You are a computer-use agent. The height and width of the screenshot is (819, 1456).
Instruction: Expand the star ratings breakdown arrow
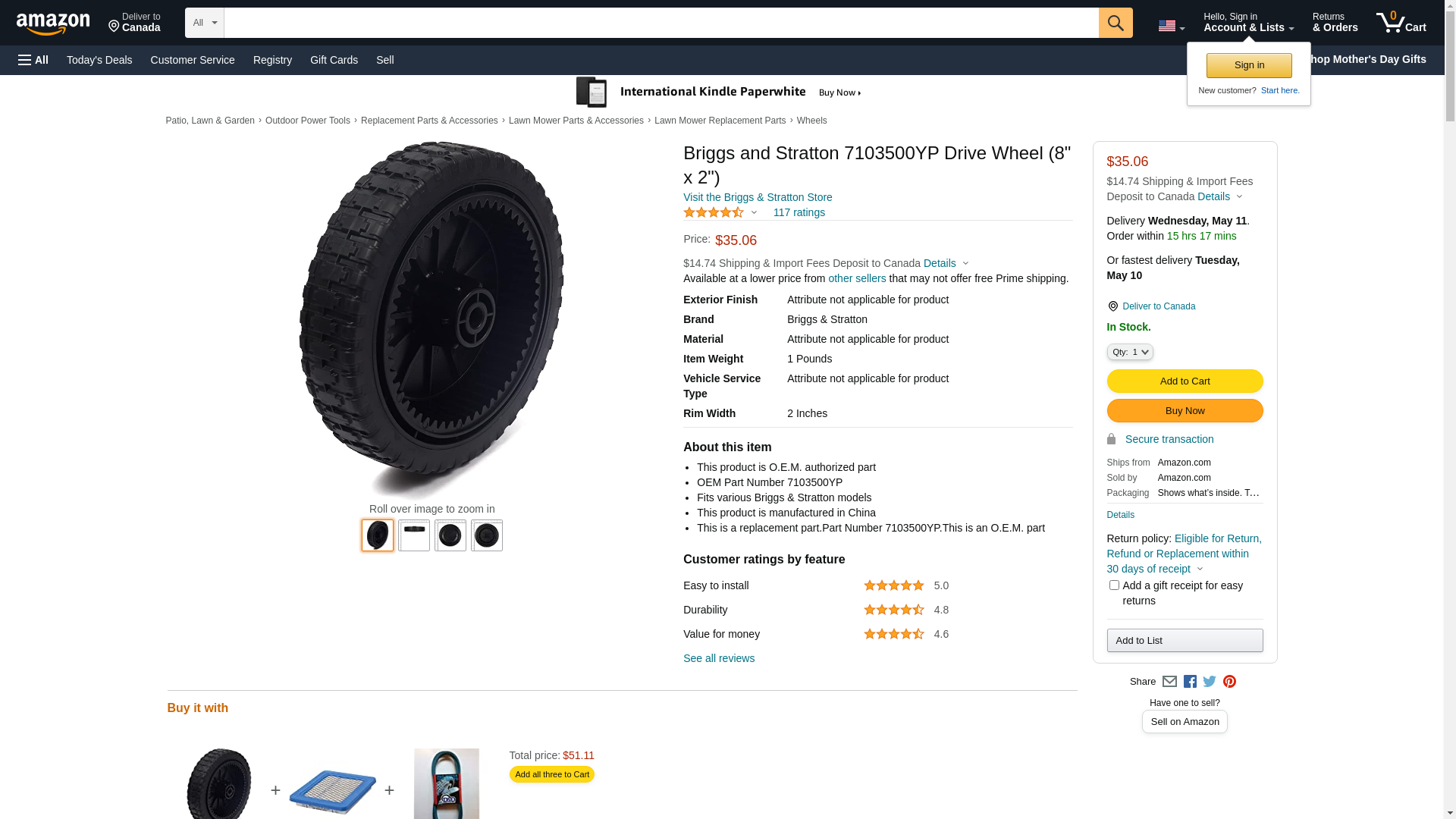[x=754, y=213]
